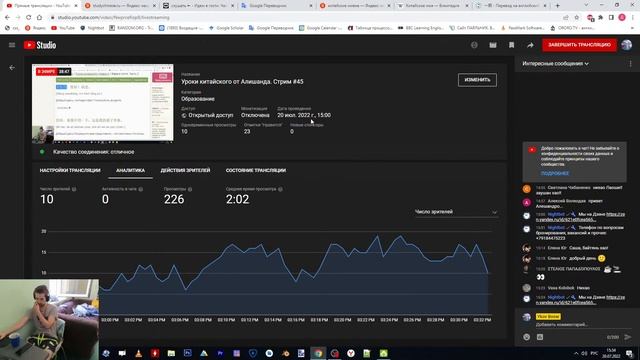Open Yandex Browser from the taskbar

(x=351, y=353)
